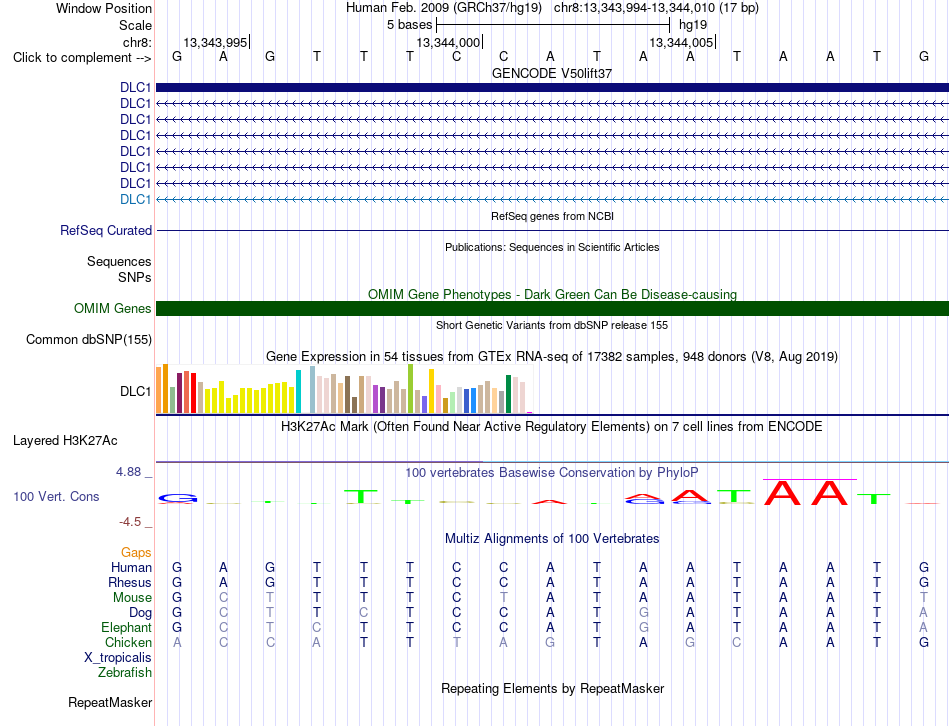Select the 'Zebrafish' alignment row label
This screenshot has height=726, width=950.
pos(125,672)
